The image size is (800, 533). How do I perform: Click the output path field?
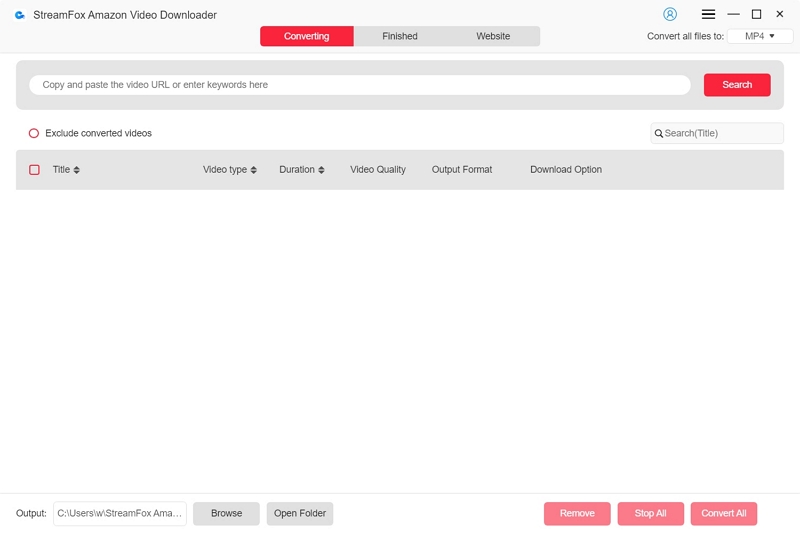click(120, 514)
